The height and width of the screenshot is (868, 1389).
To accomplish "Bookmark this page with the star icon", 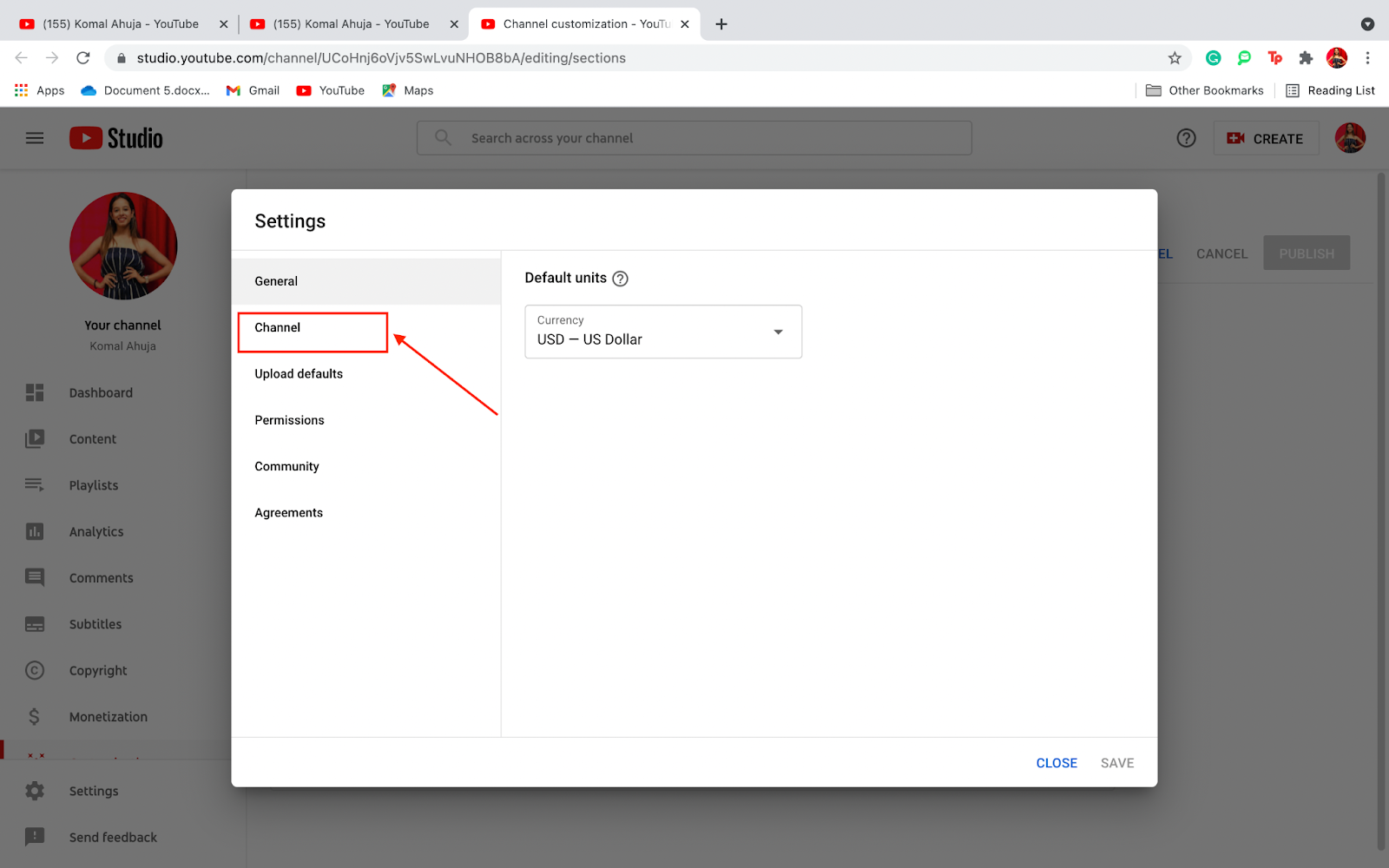I will tap(1175, 58).
